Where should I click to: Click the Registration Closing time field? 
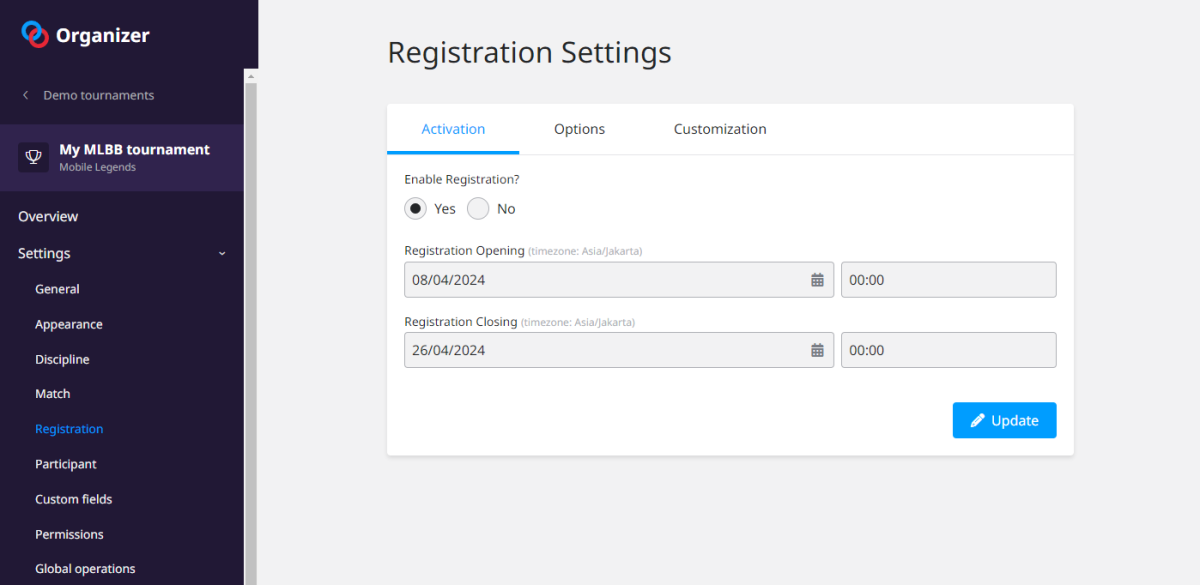point(948,350)
